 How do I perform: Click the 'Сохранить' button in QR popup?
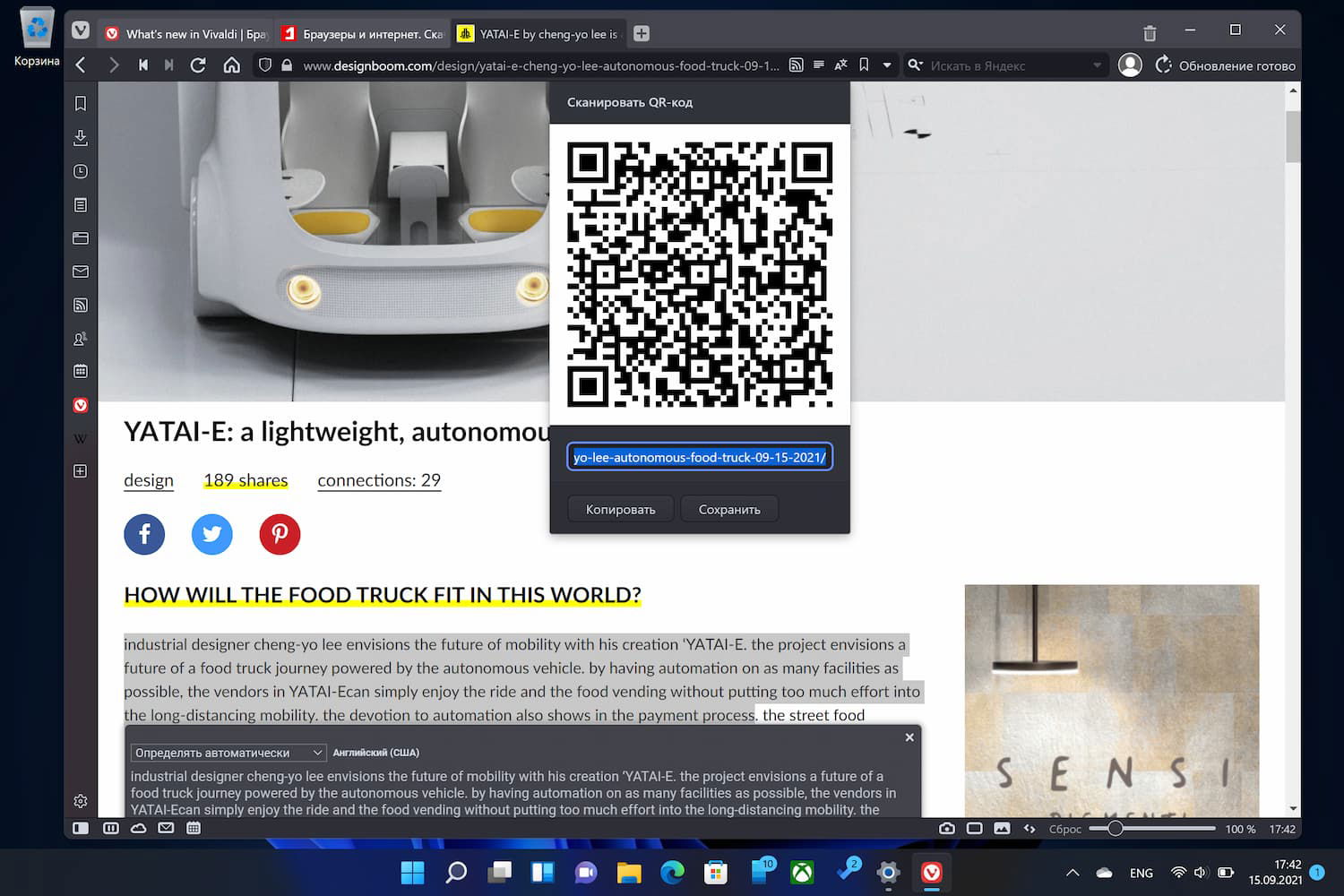click(729, 509)
